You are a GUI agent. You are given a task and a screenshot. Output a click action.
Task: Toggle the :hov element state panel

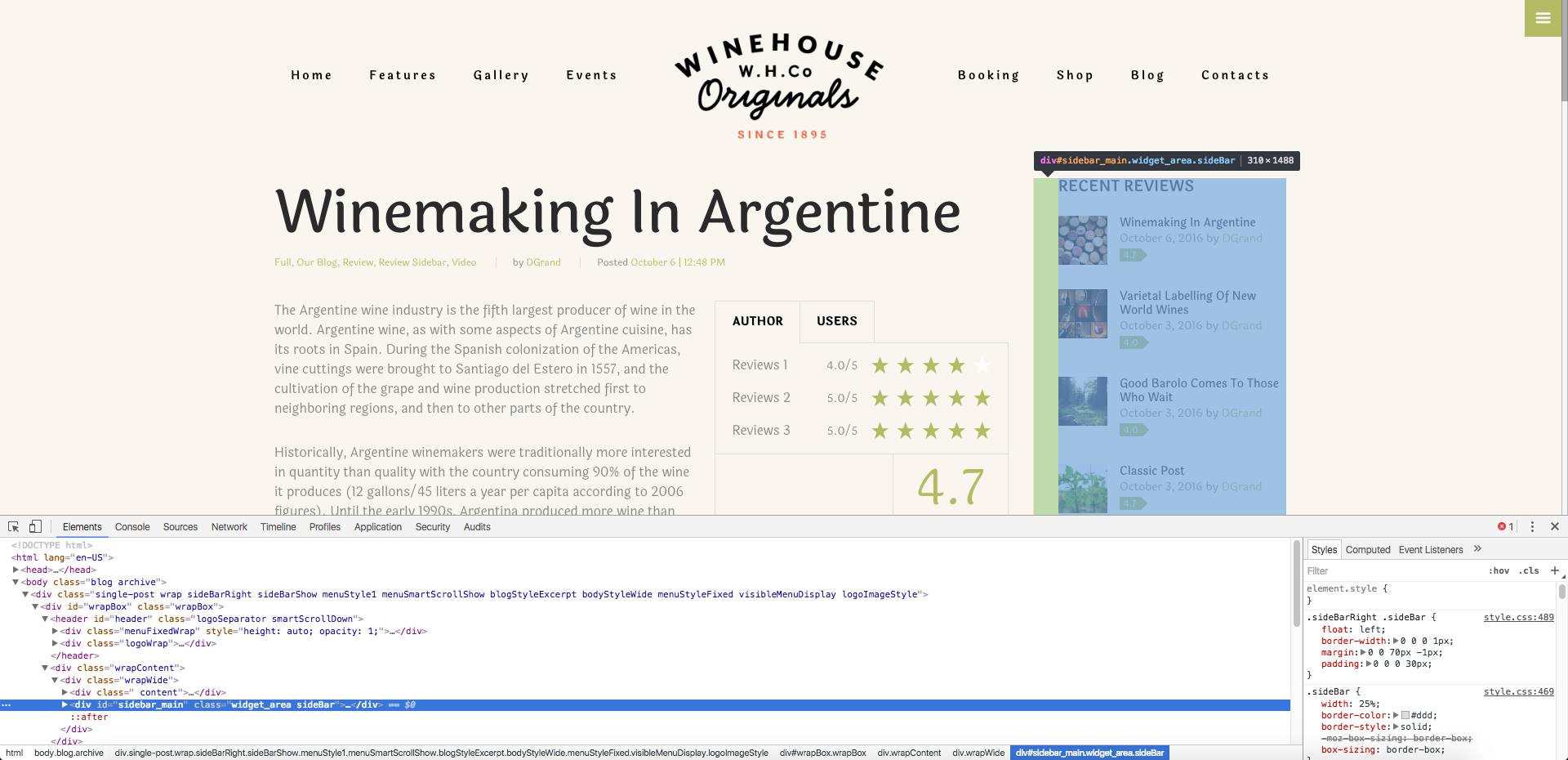[x=1499, y=571]
